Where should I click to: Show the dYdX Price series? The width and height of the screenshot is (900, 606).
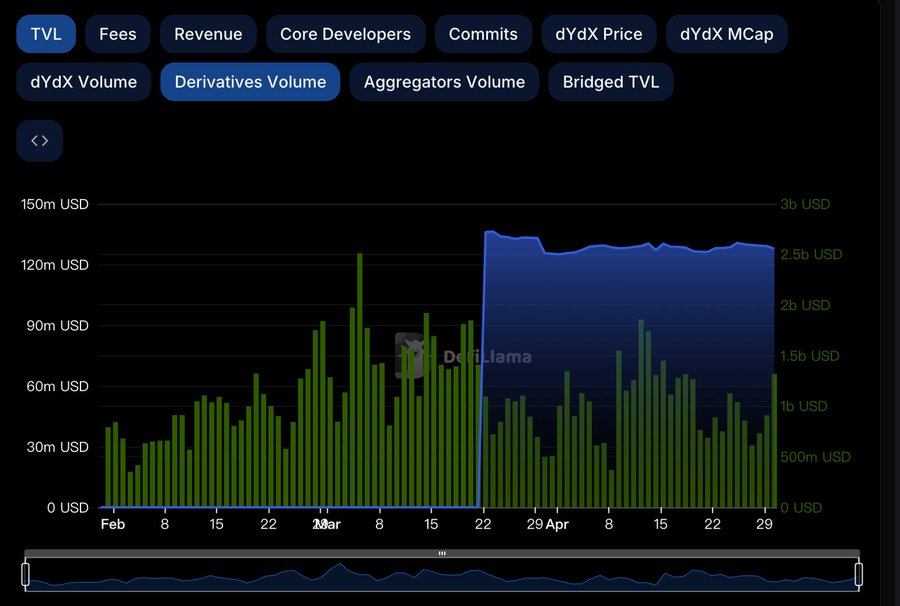599,34
